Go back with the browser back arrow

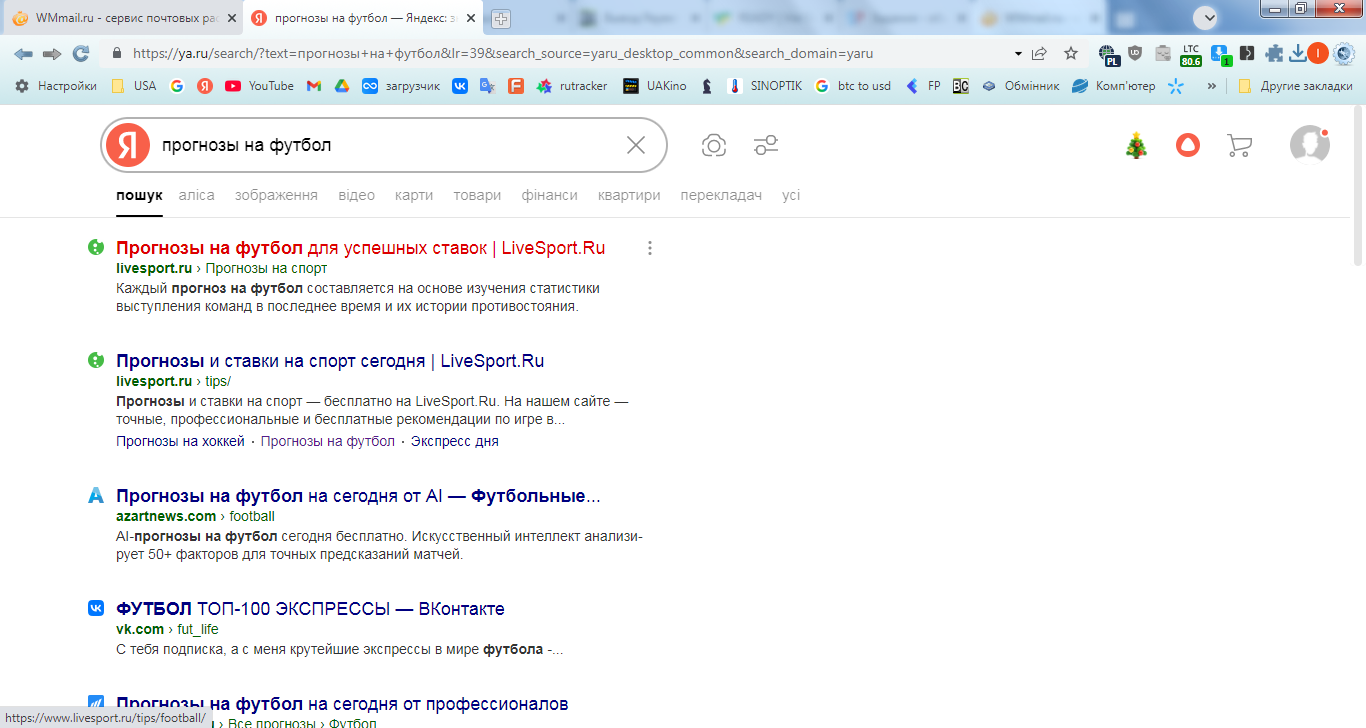pos(23,54)
